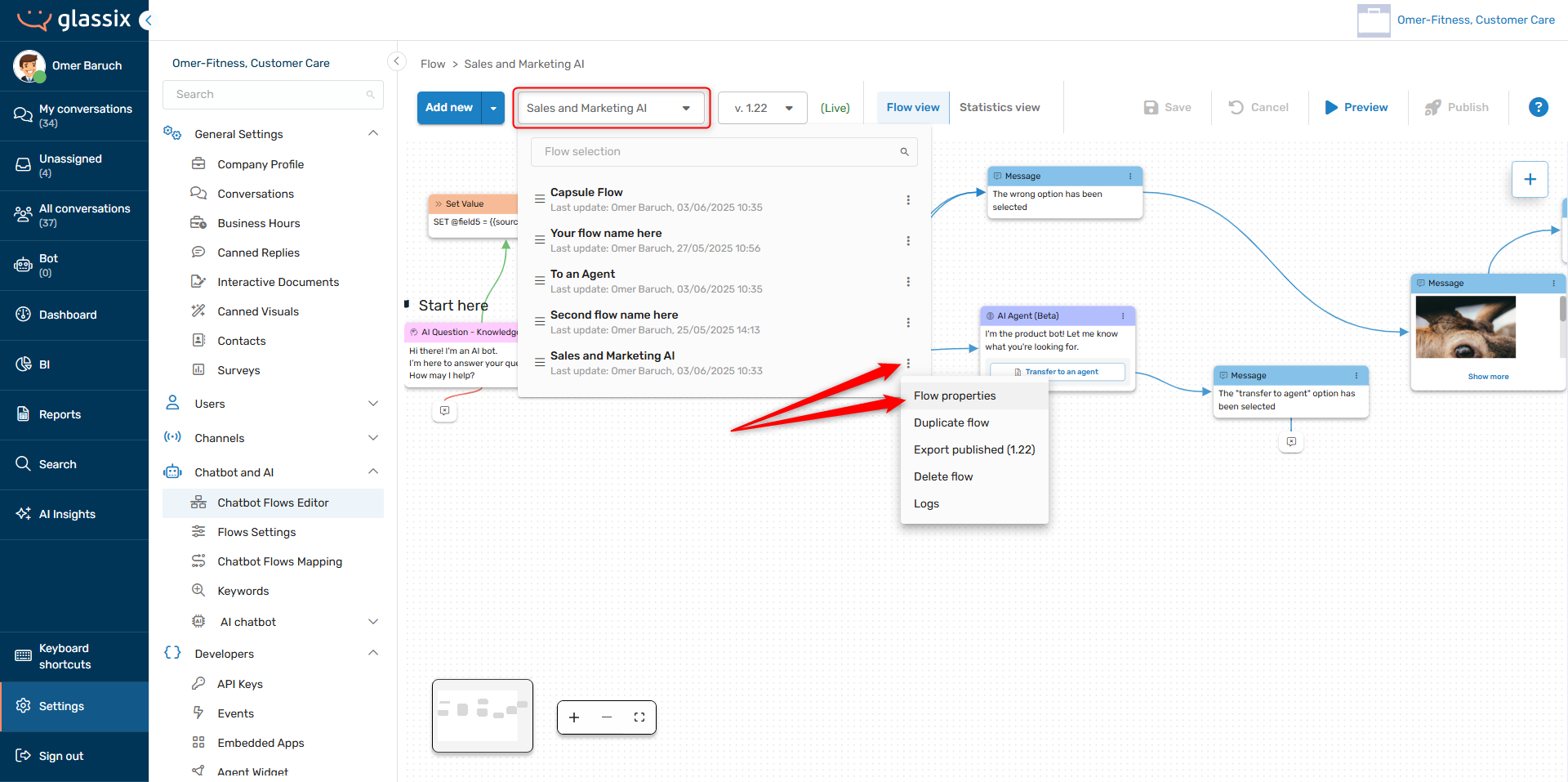This screenshot has height=782, width=1568.
Task: Expand the AI chatbot submenu
Action: click(373, 622)
